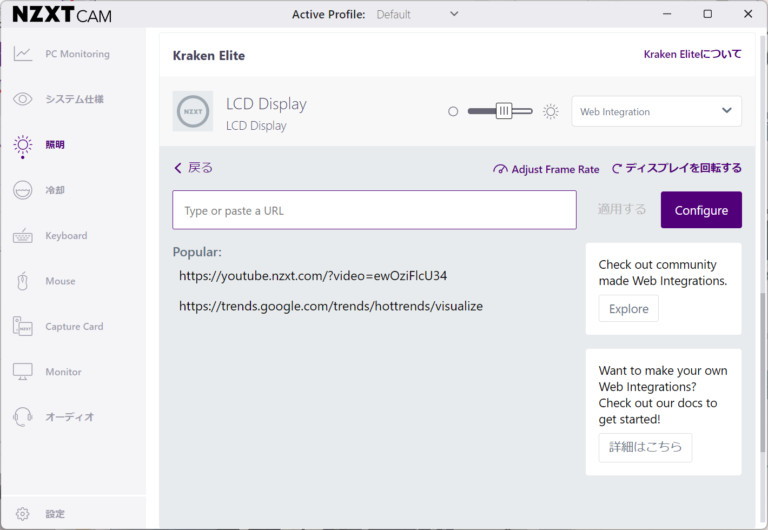This screenshot has height=530, width=768.
Task: Adjust the LCD brightness slider
Action: tap(503, 111)
